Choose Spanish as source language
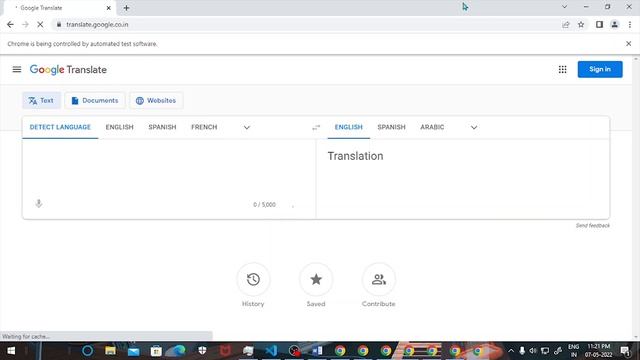 (162, 127)
